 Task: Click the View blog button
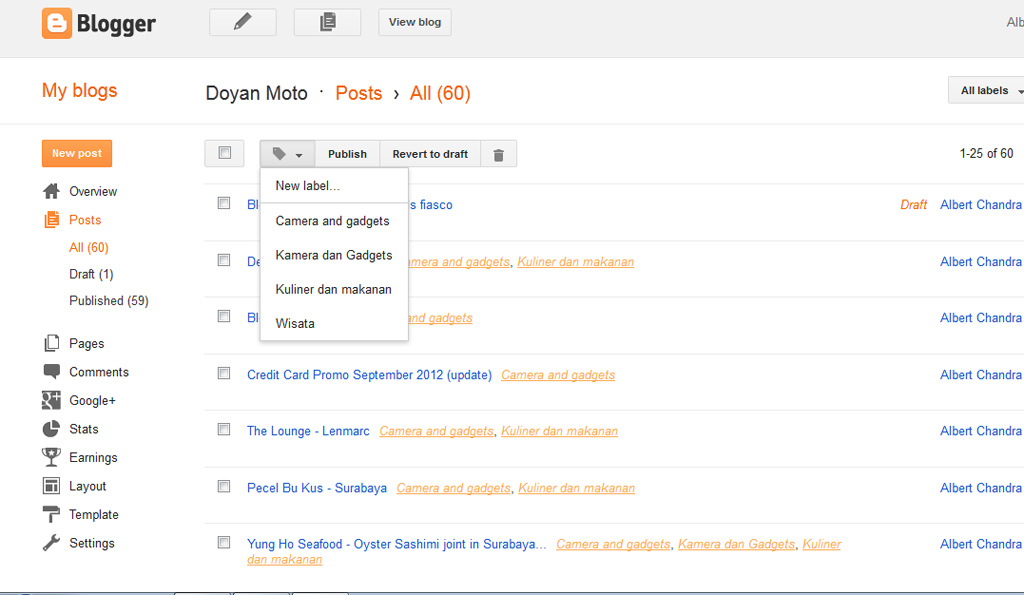click(x=414, y=21)
